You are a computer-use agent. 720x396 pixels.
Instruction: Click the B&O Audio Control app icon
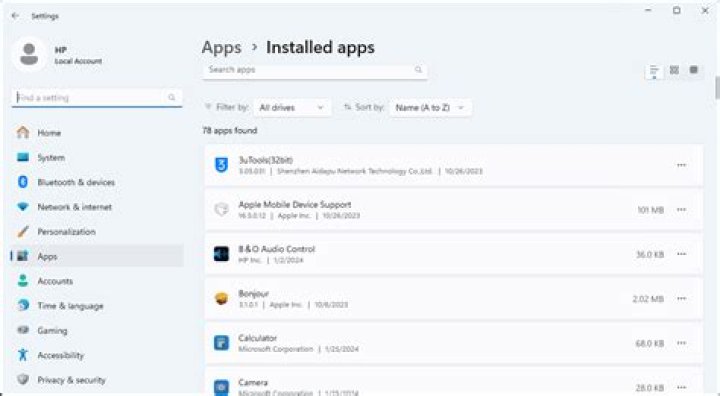221,254
